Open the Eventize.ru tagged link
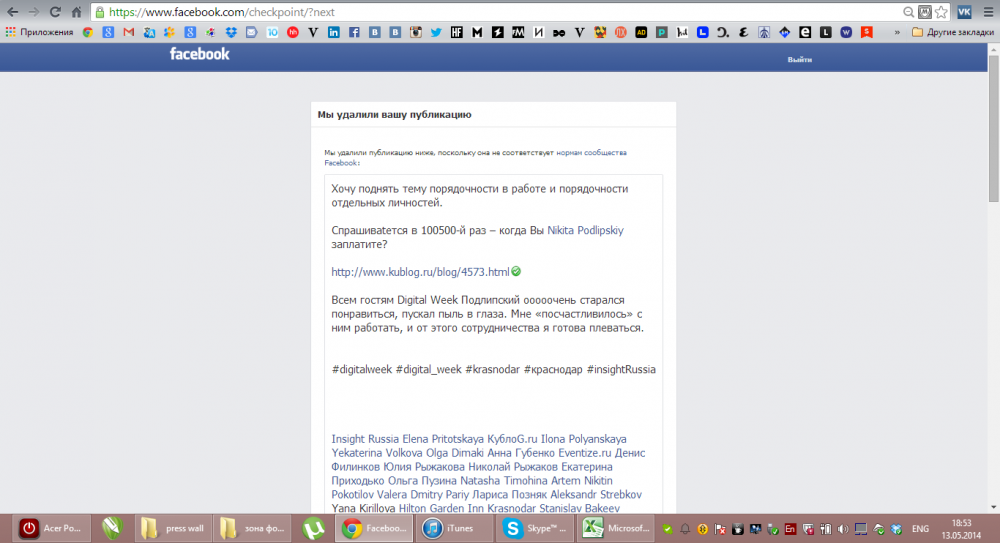1000x543 pixels. (584, 453)
